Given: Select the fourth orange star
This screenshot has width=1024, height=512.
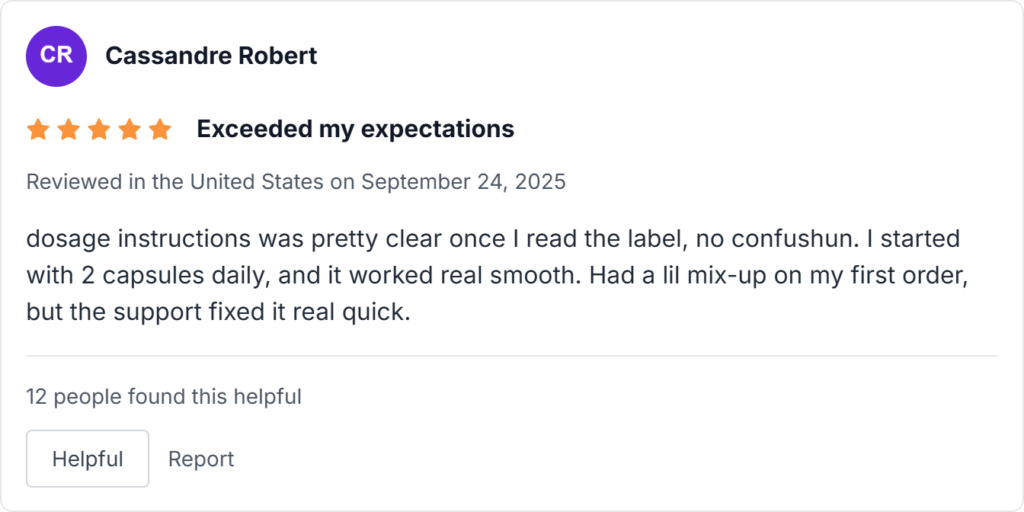Looking at the screenshot, I should (129, 129).
